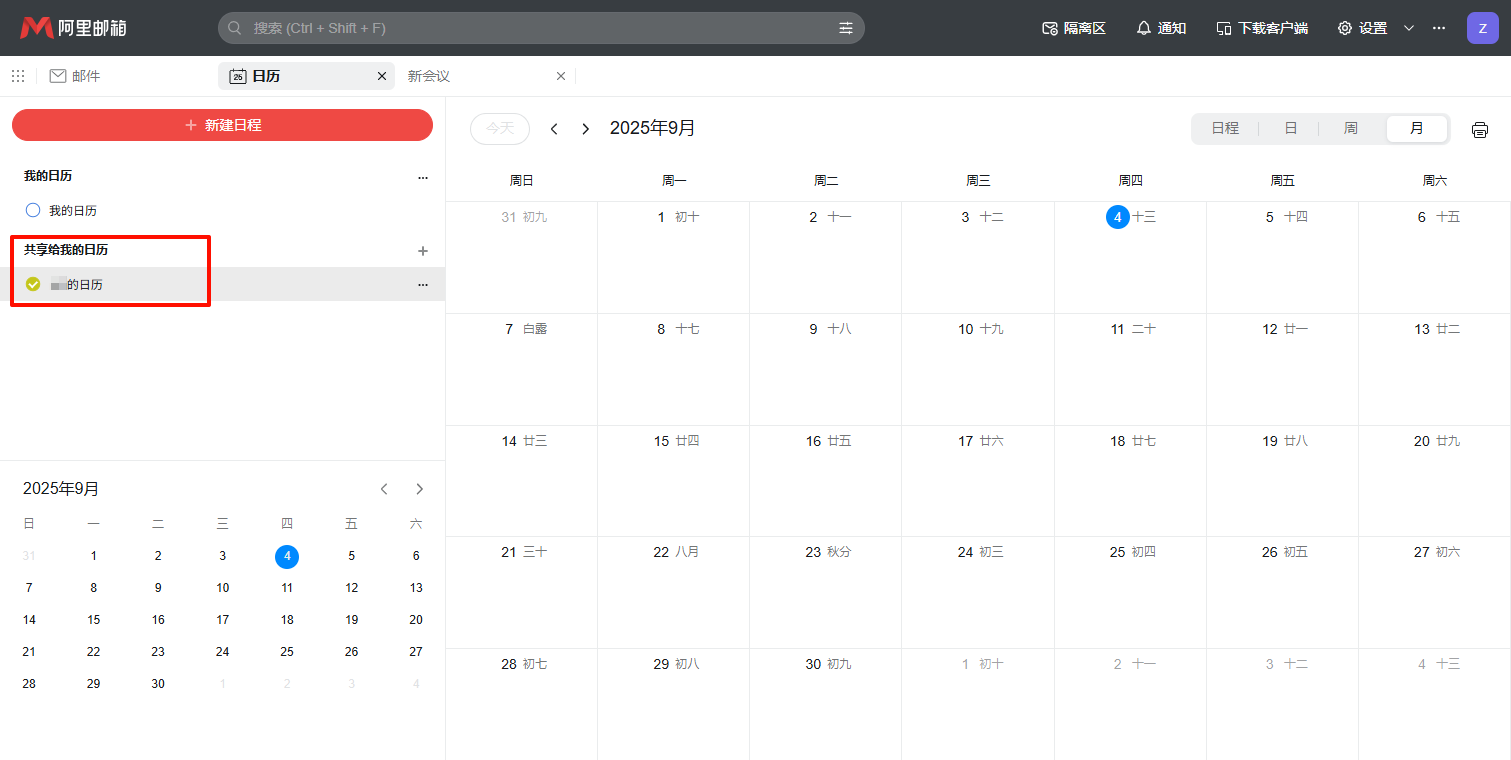Switch to week (周) view

(1350, 129)
